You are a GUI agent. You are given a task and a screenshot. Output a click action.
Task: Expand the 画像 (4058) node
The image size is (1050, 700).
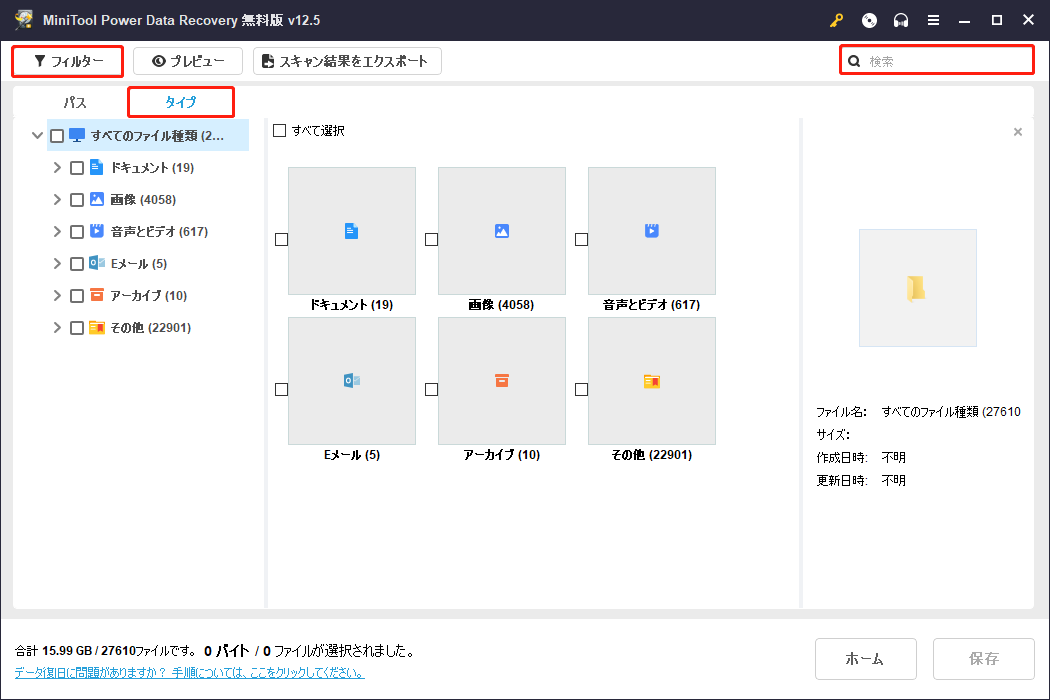pyautogui.click(x=57, y=199)
